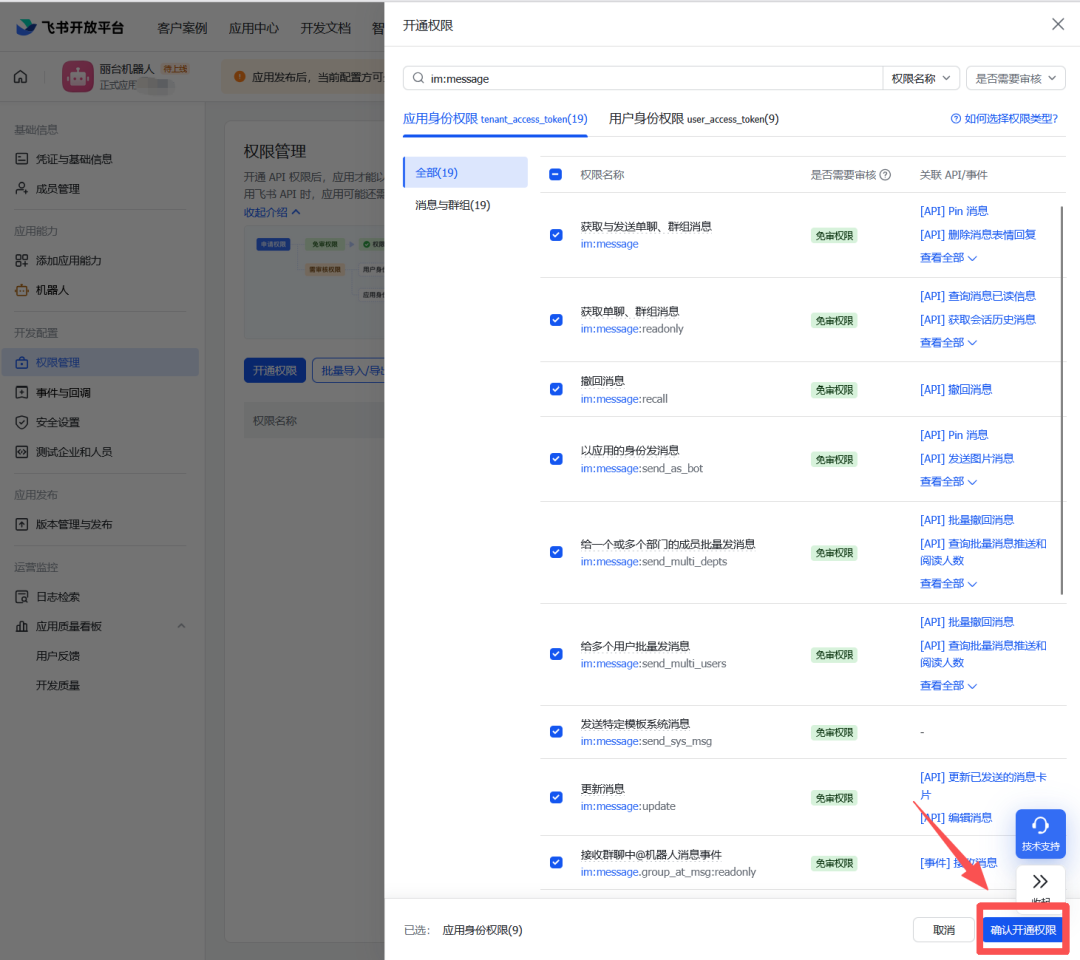Image resolution: width=1080 pixels, height=960 pixels.
Task: Click the question icon for 如何选择权限类型
Action: (955, 118)
